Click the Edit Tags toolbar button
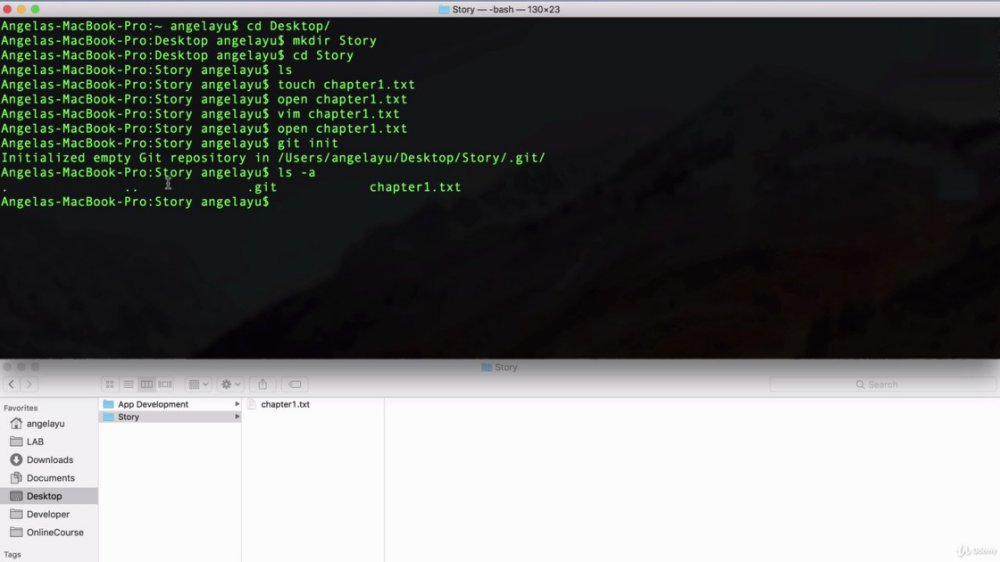Image resolution: width=1000 pixels, height=562 pixels. (x=295, y=384)
